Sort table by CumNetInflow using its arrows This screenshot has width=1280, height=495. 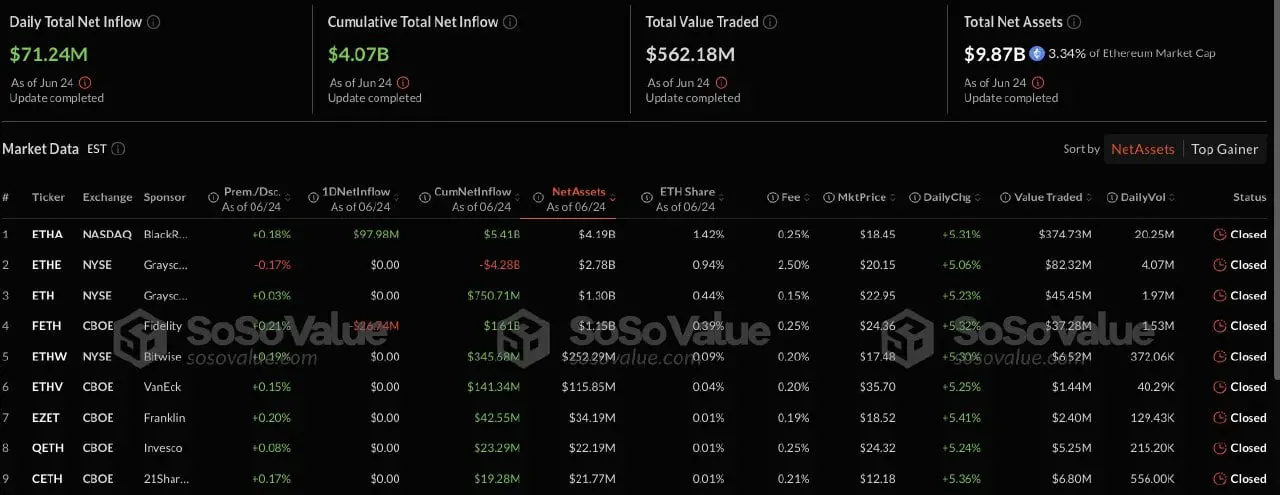pos(517,198)
